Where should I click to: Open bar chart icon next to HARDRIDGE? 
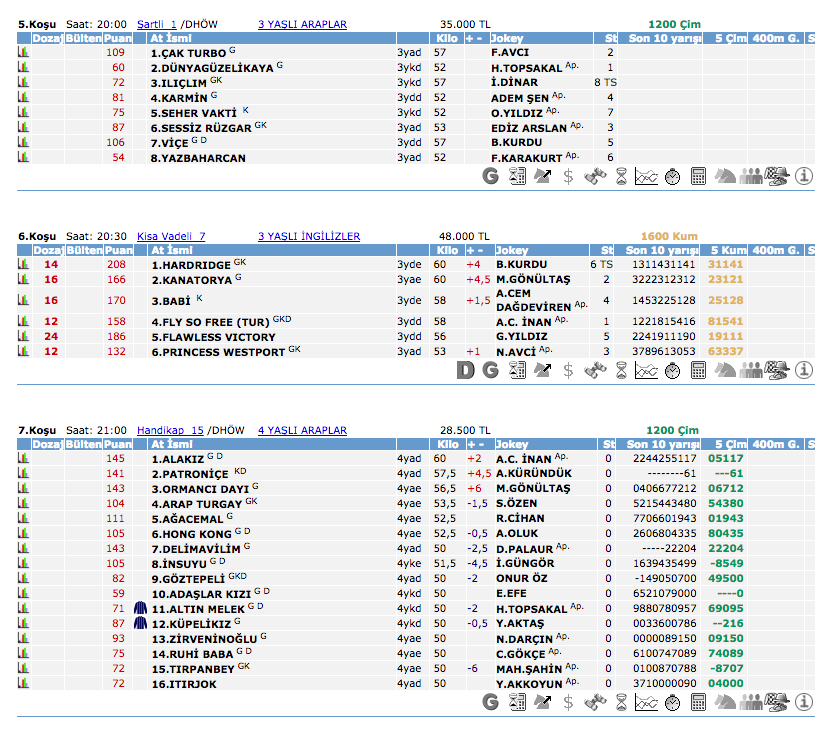(x=23, y=265)
